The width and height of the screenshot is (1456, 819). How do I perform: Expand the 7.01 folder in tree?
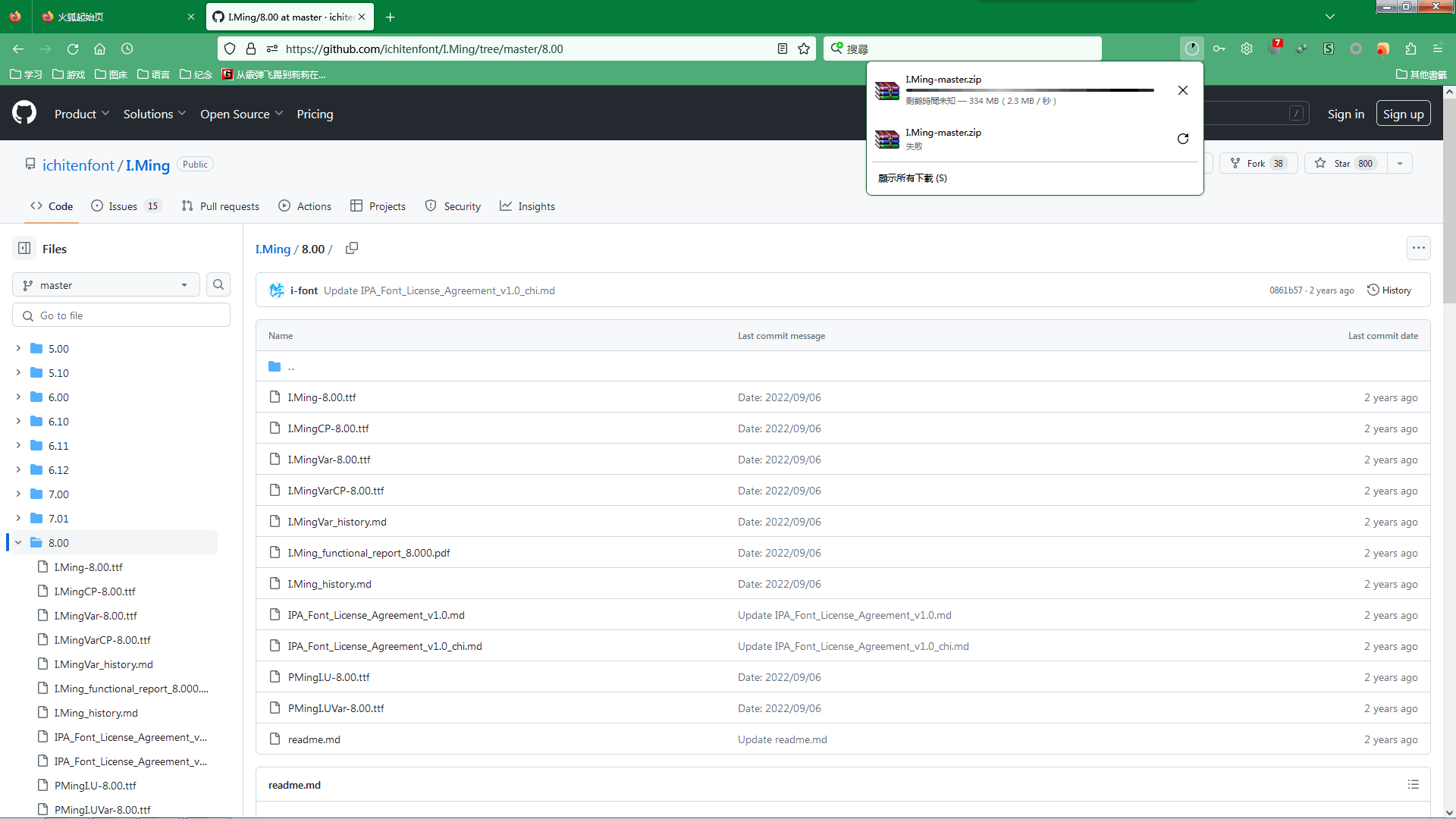18,518
